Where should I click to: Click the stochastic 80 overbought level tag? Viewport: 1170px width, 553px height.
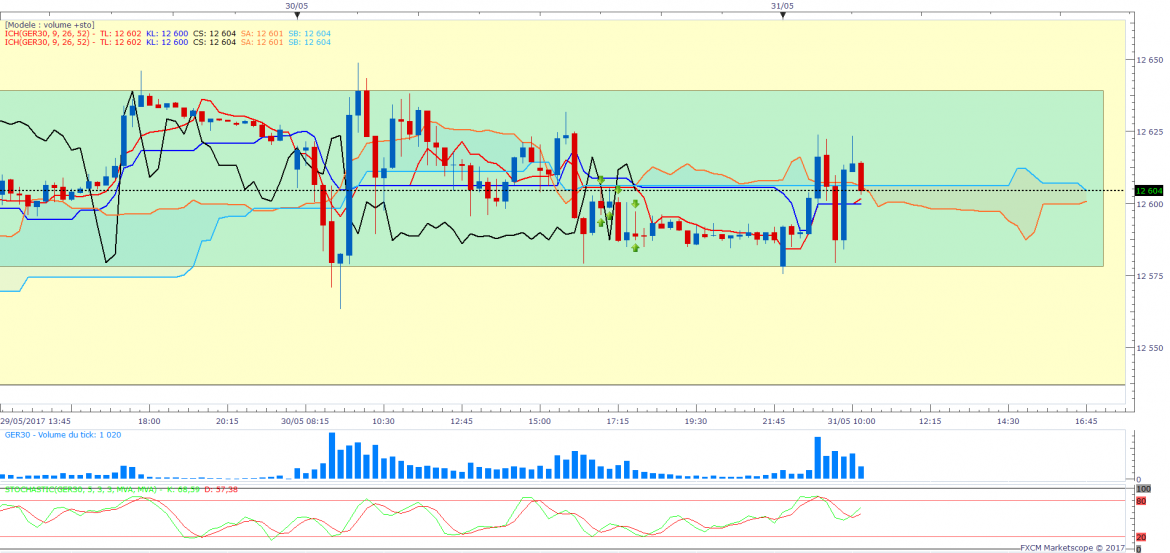click(1141, 501)
